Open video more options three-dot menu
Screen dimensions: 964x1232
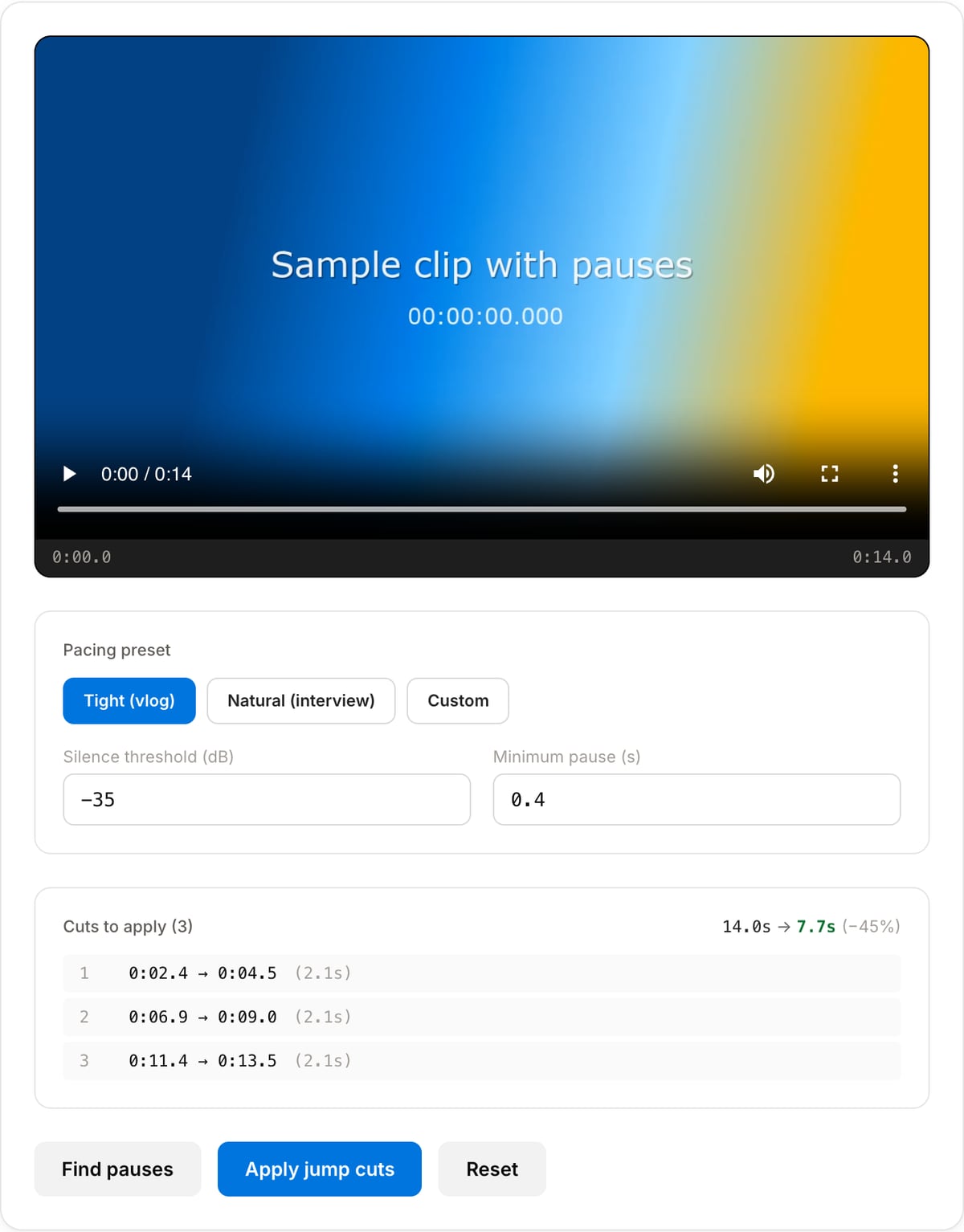coord(895,474)
